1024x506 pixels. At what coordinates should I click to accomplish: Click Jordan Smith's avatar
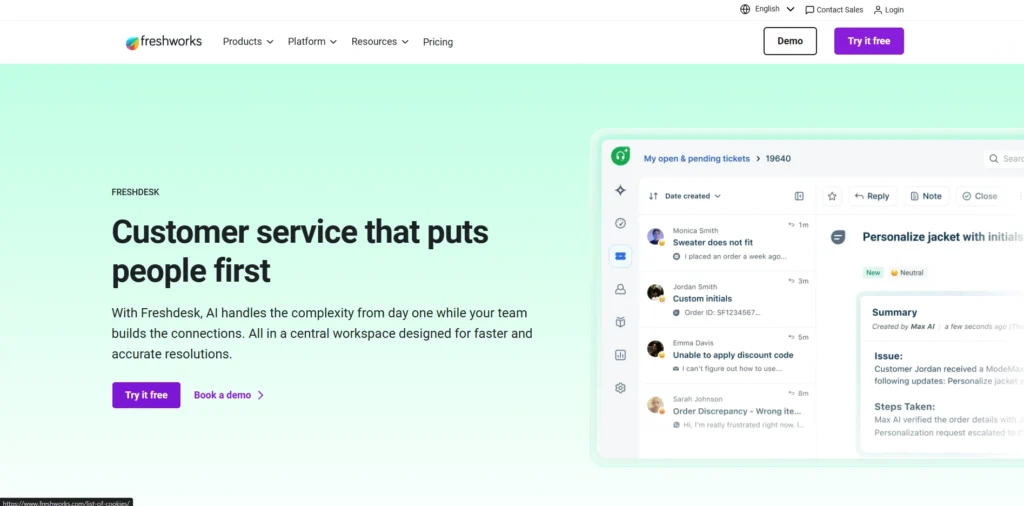656,293
